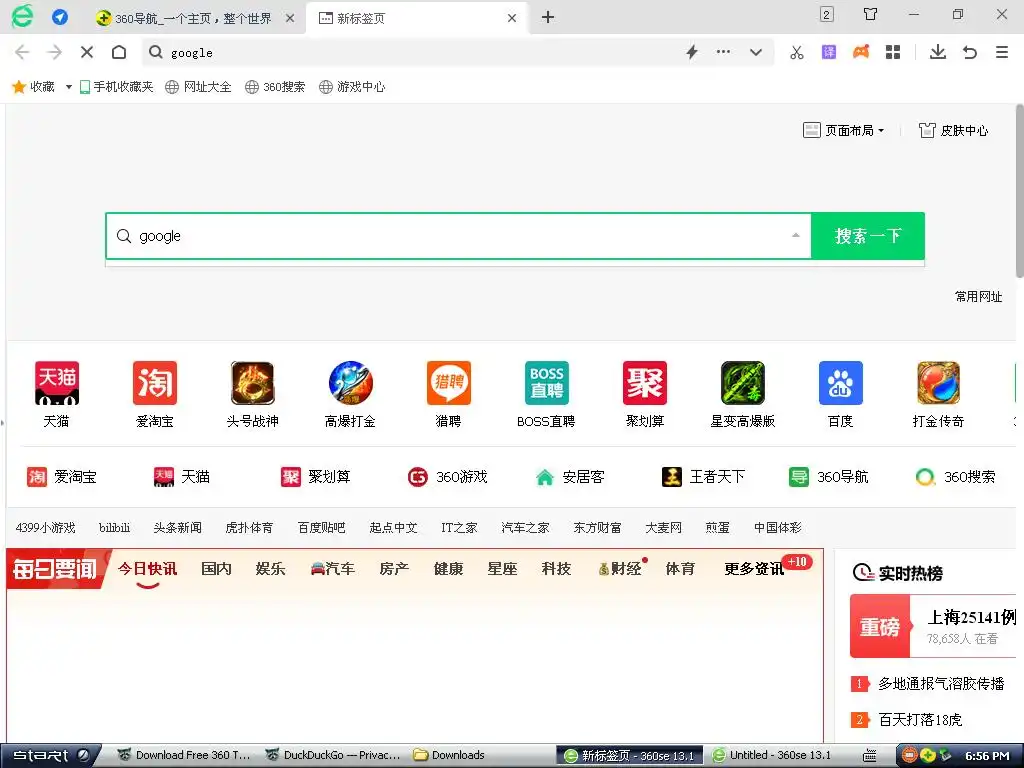The width and height of the screenshot is (1024, 768).
Task: Open the new tab plus button
Action: (548, 18)
